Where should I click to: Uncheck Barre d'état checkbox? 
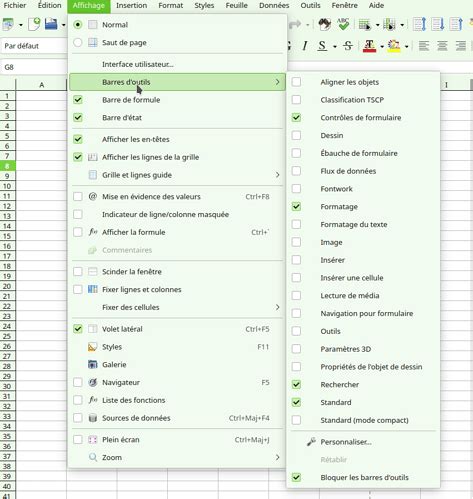[78, 118]
